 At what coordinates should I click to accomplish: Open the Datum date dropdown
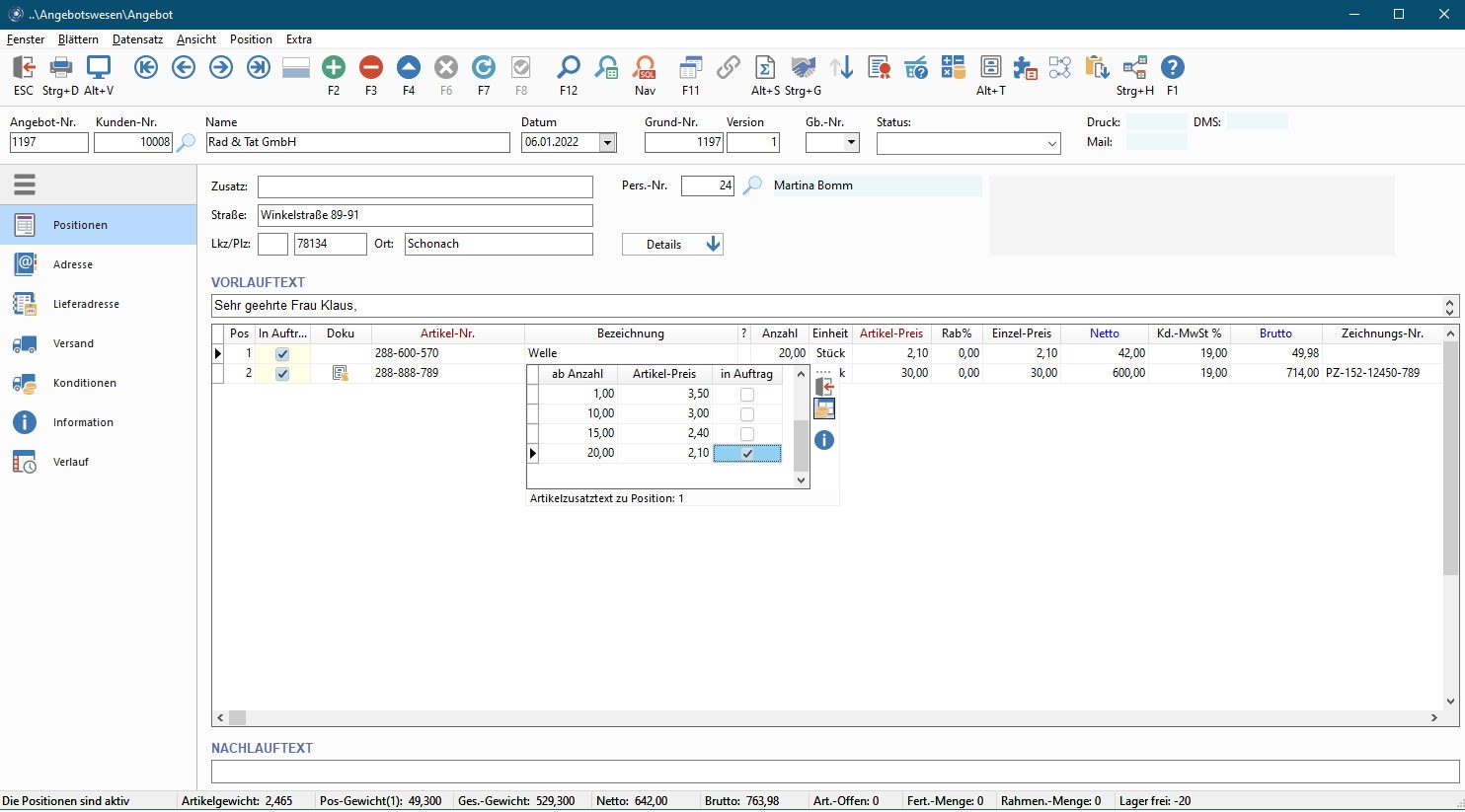pos(608,143)
